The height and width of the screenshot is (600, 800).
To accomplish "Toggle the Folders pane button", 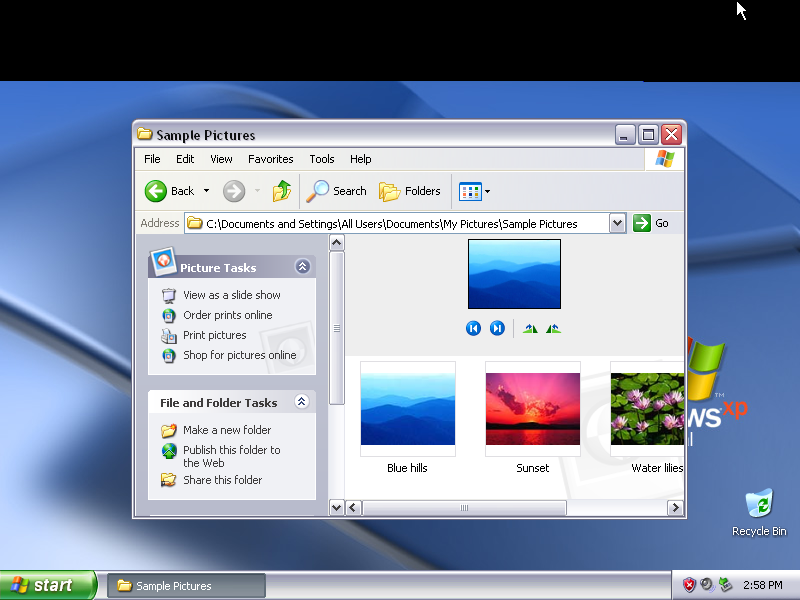I will pyautogui.click(x=410, y=191).
